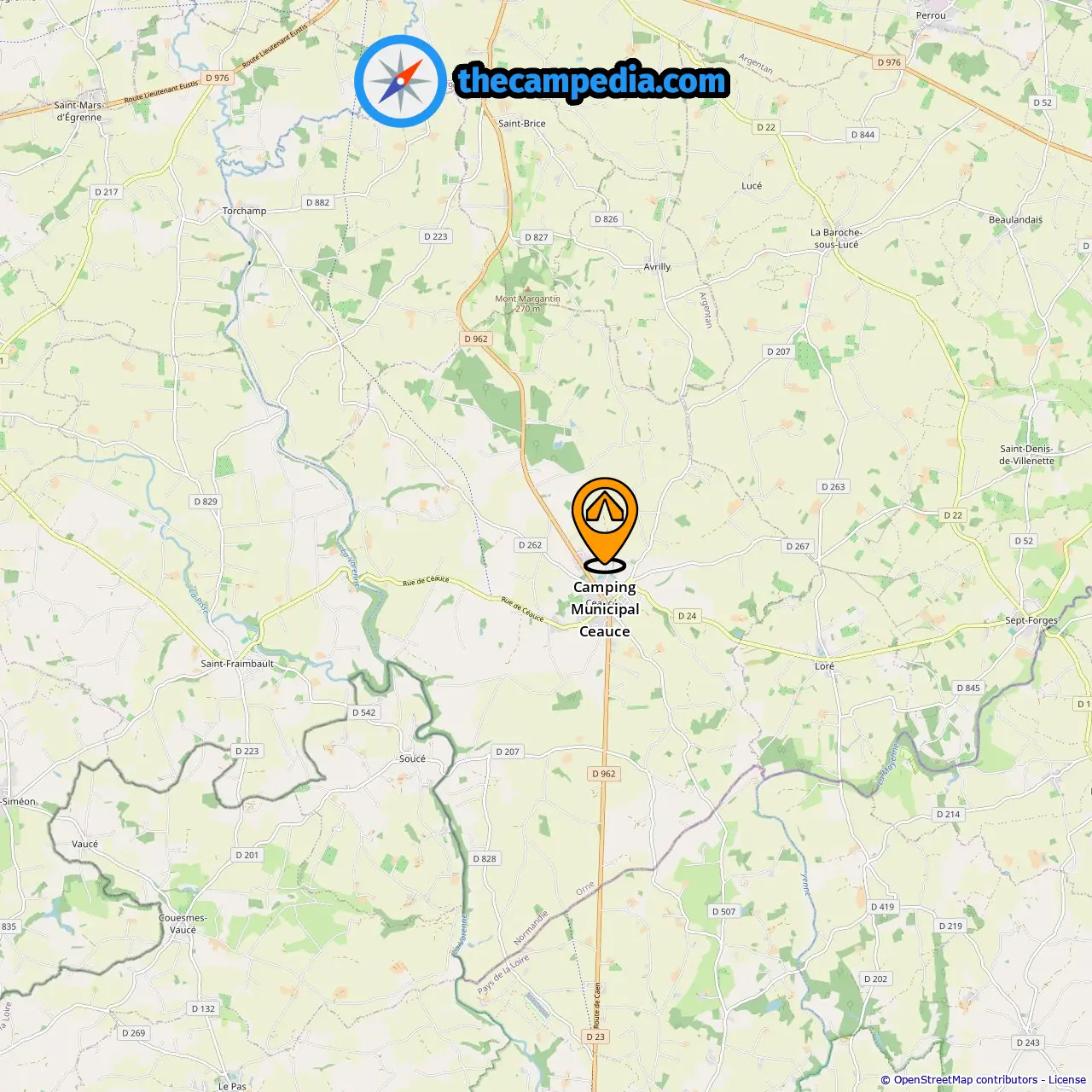
Task: Select the Torchamp village label
Action: [x=244, y=211]
